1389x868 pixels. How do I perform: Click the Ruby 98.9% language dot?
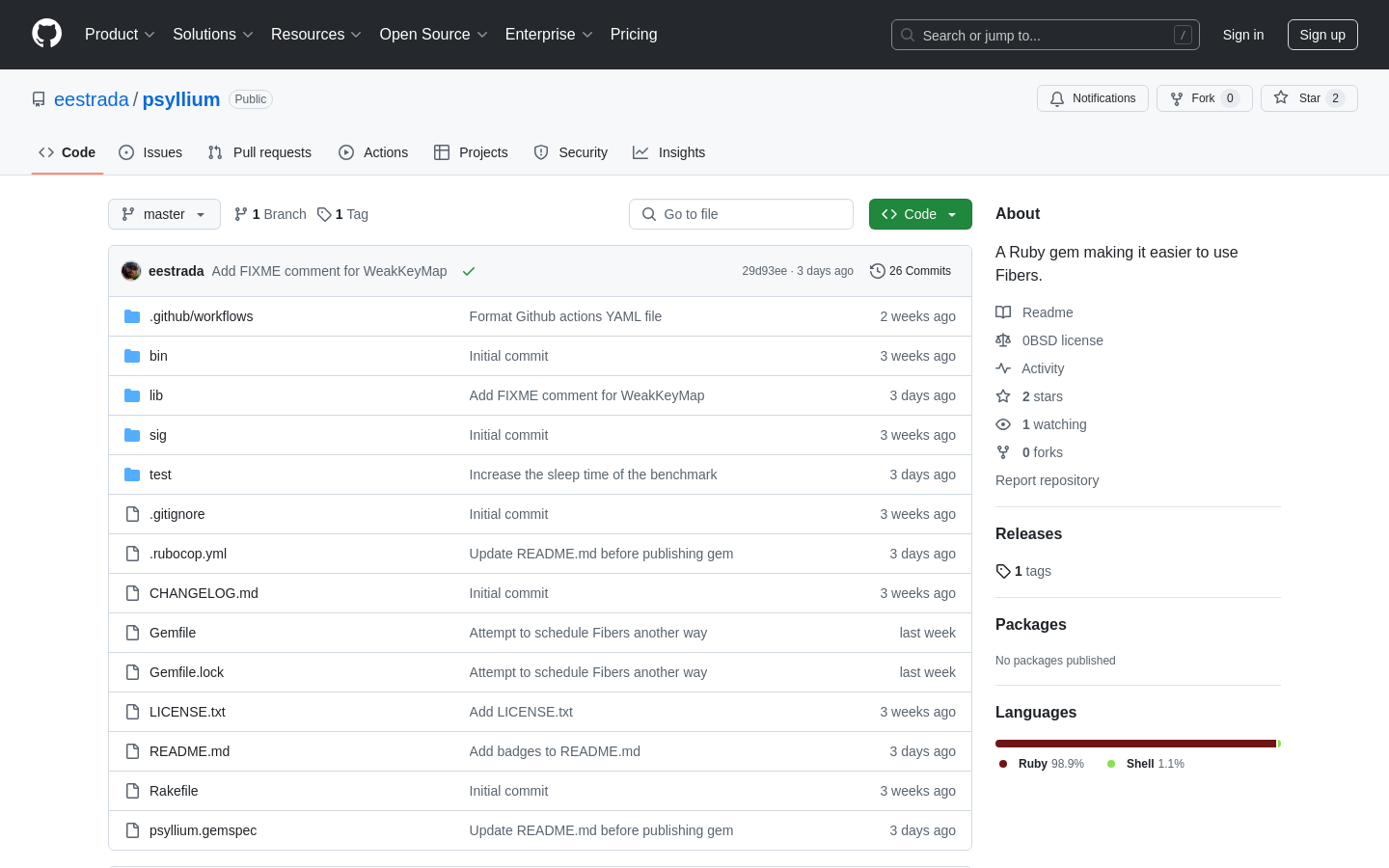tap(1003, 764)
